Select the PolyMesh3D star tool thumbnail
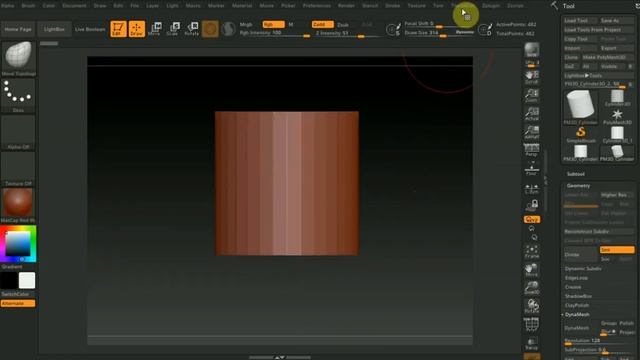This screenshot has height=360, width=640. [617, 116]
